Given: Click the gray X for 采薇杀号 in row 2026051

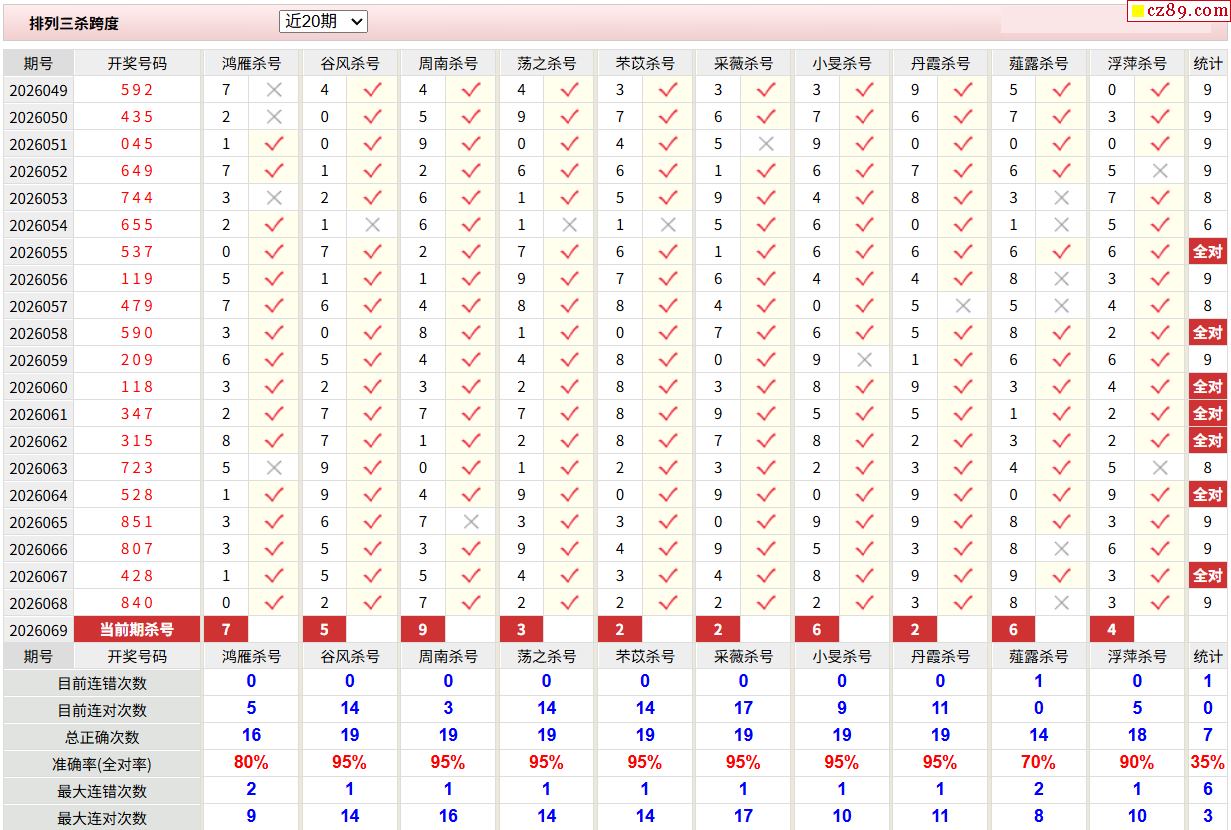Looking at the screenshot, I should 766,144.
